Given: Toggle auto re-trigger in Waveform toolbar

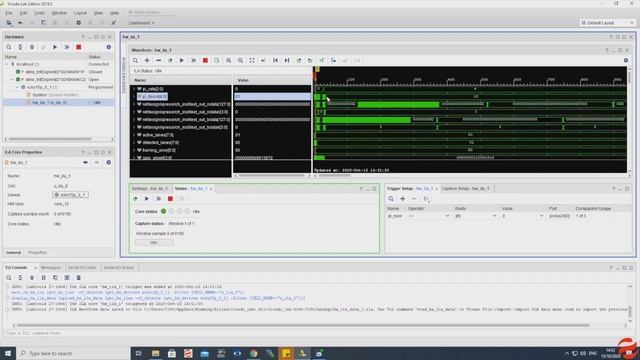Looking at the screenshot, I should [x=170, y=60].
